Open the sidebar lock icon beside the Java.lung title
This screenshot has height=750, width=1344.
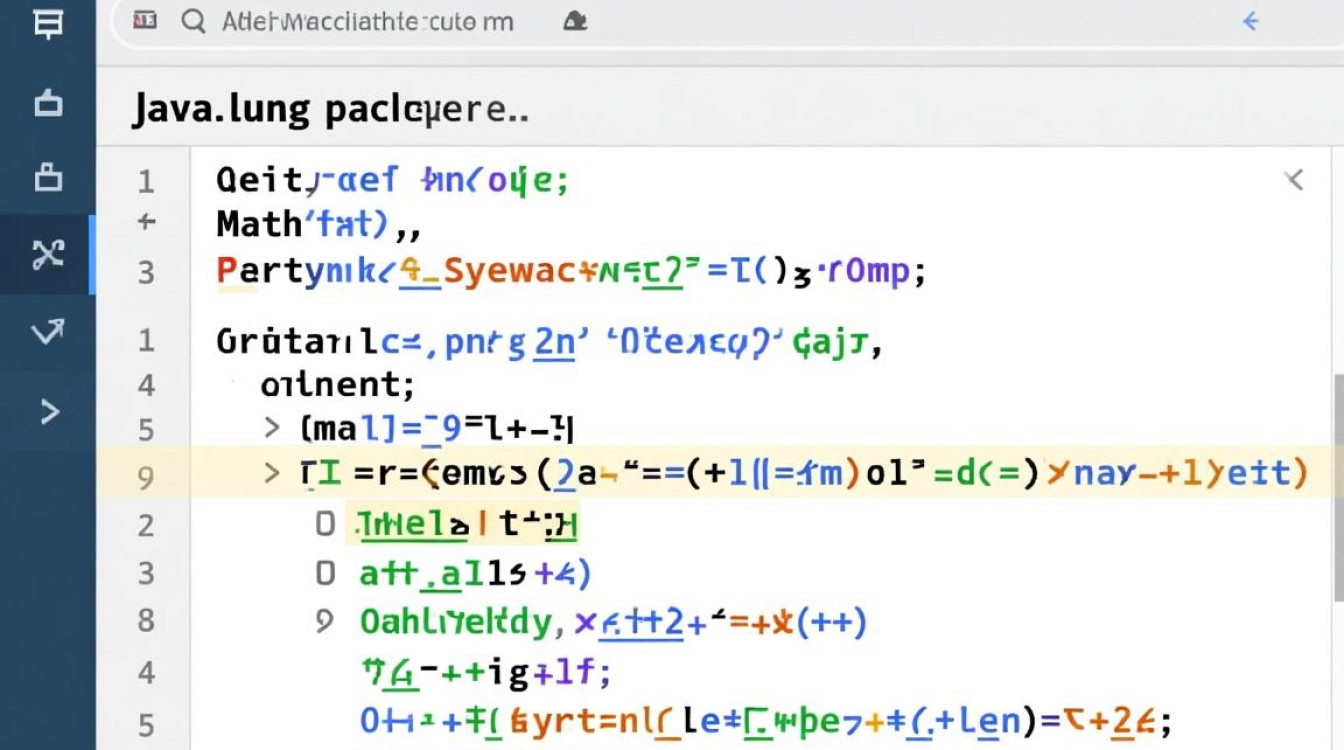[x=47, y=102]
